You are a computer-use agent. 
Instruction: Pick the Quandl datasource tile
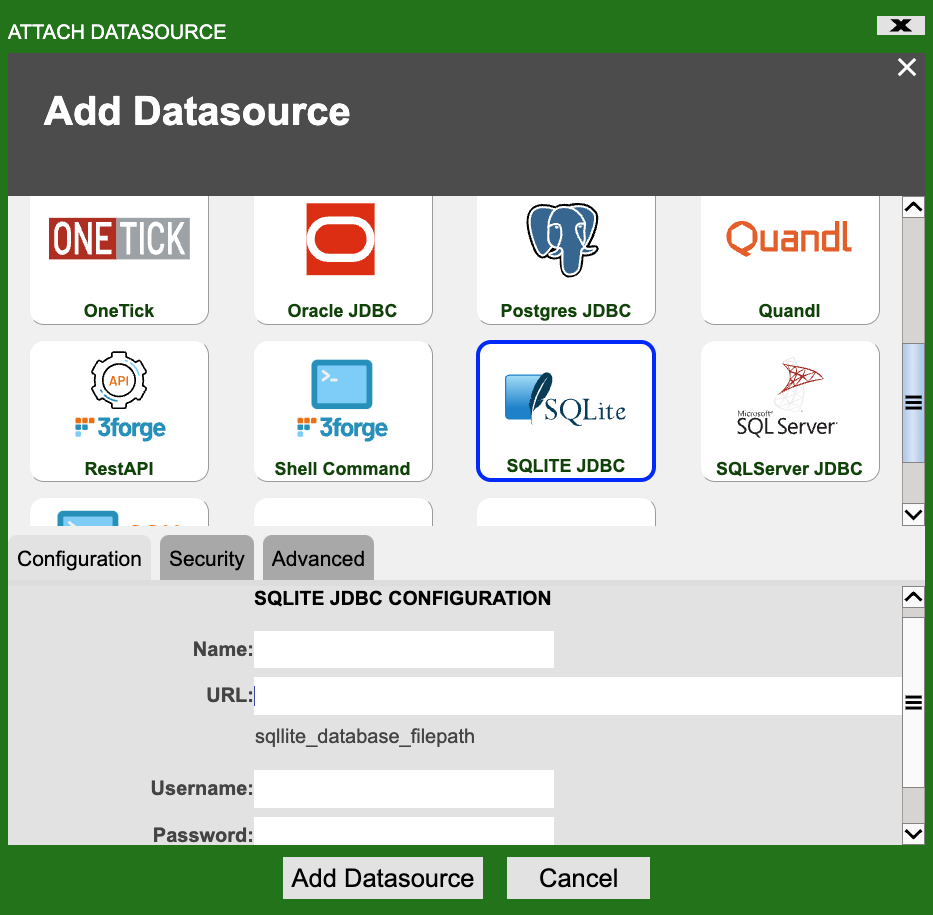789,260
